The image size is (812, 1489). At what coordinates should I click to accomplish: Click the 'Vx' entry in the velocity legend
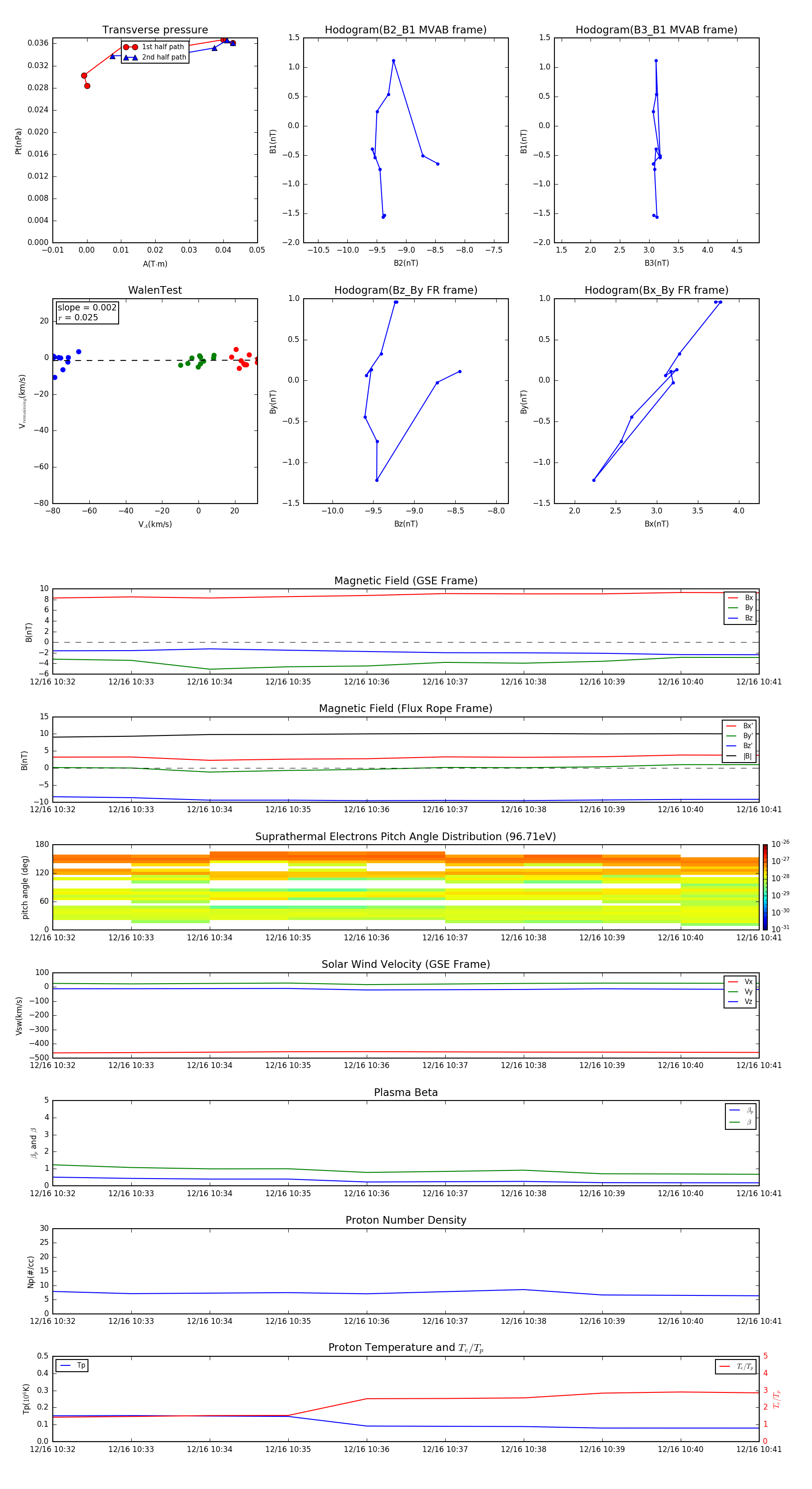tap(740, 982)
